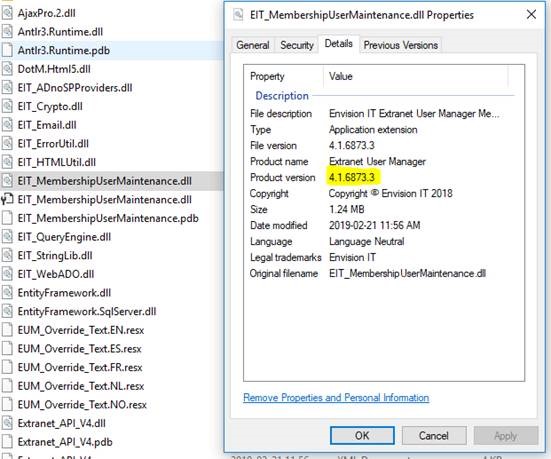Click the Original filename value in details
Screen dimensions: 551x459
point(407,273)
